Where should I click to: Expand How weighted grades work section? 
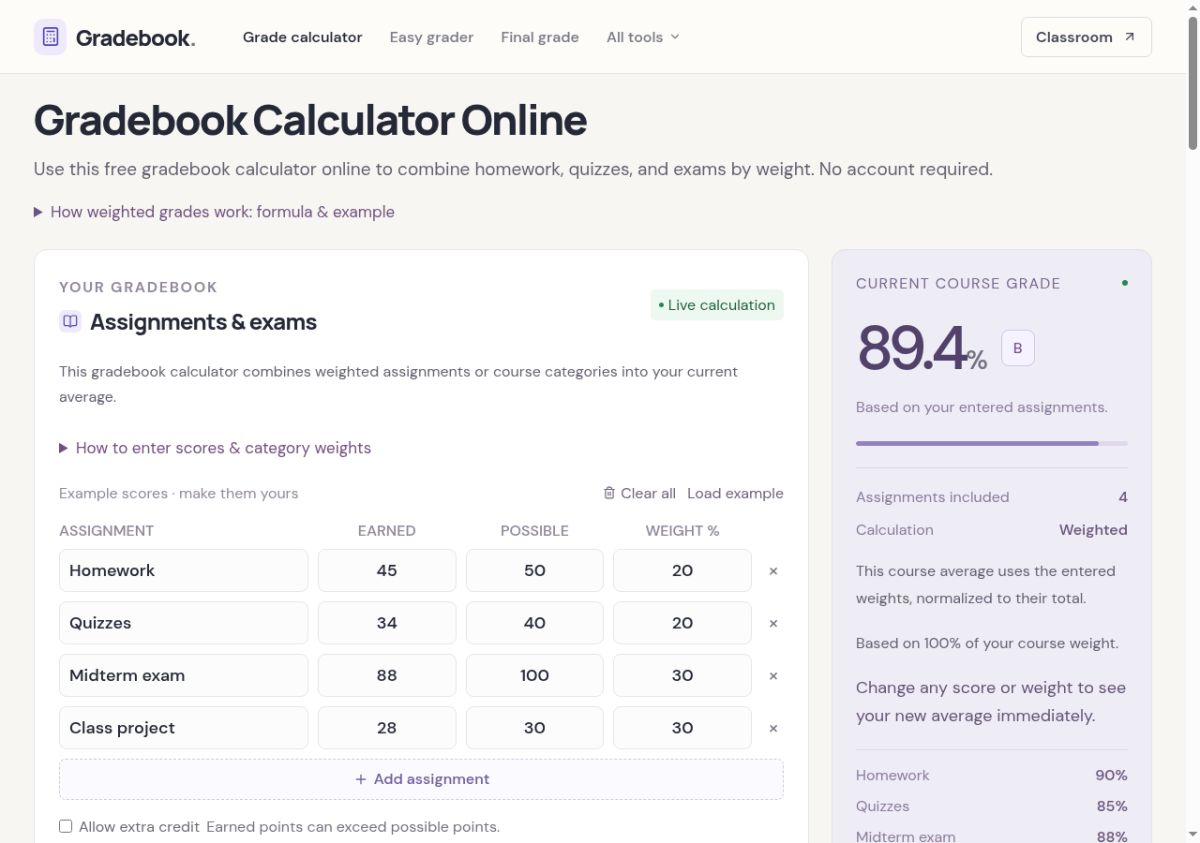[214, 212]
